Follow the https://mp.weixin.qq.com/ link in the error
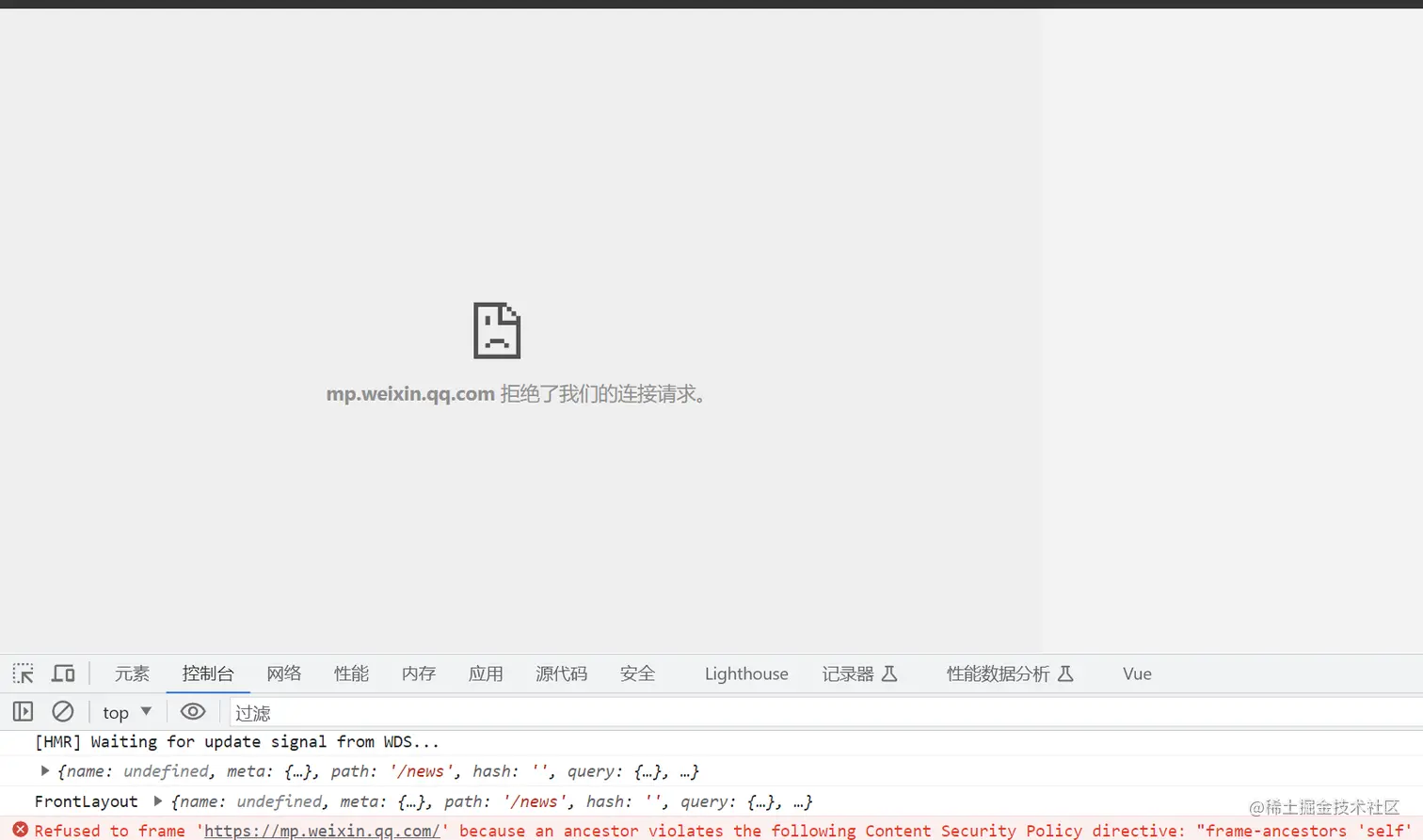This screenshot has width=1423, height=840. click(x=322, y=831)
